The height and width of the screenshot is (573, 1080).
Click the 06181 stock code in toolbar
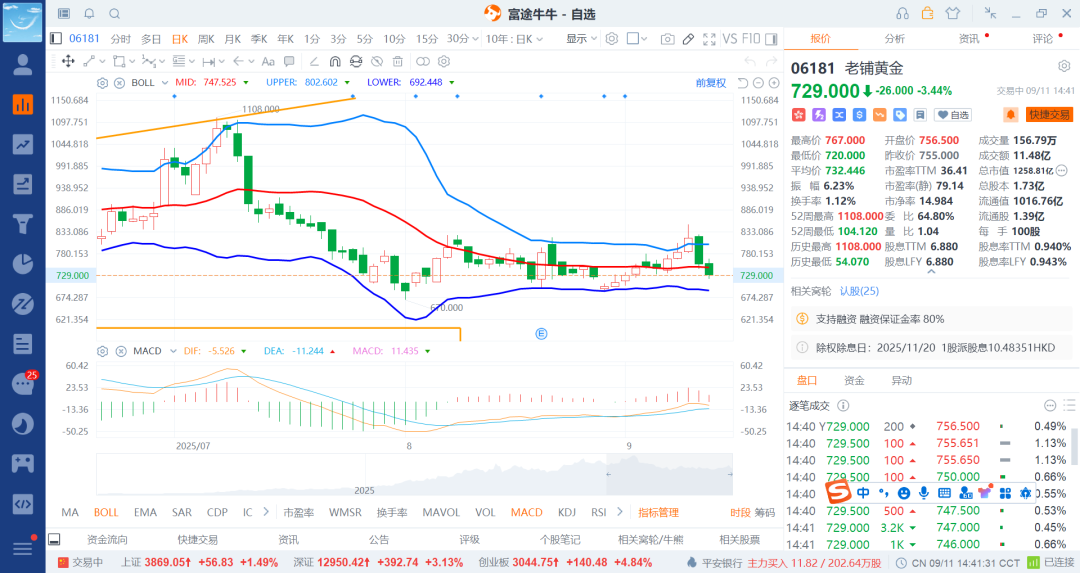click(84, 39)
